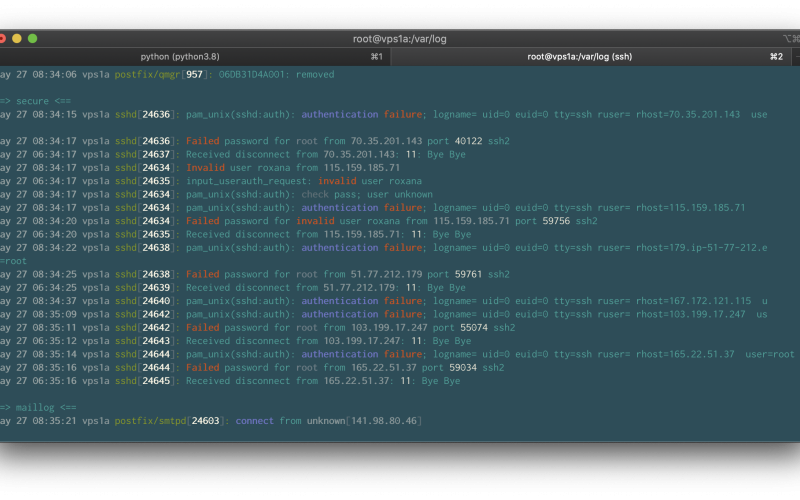The height and width of the screenshot is (500, 800).
Task: Click 'Received disconnect from 165.22.51.37' text
Action: (x=289, y=381)
